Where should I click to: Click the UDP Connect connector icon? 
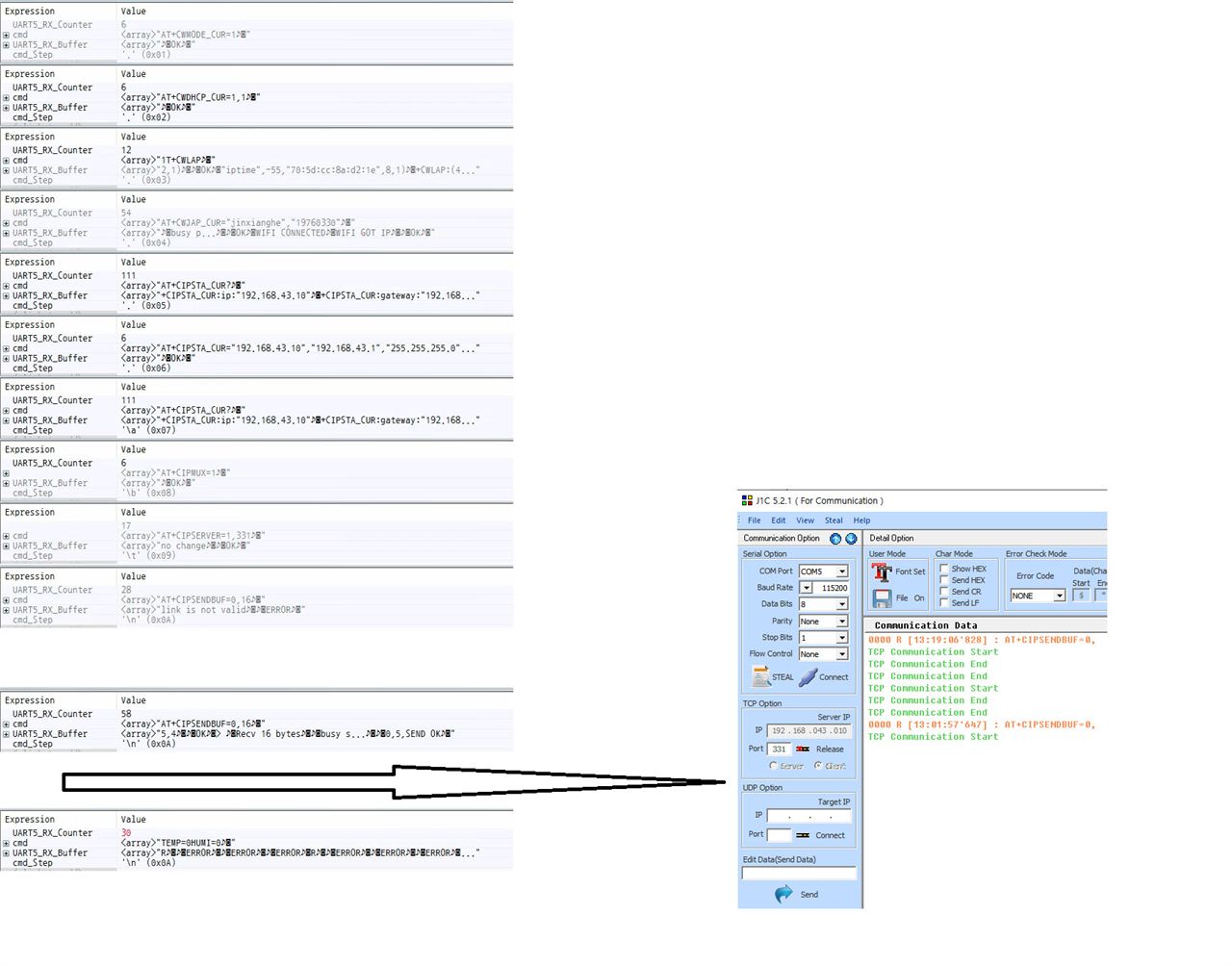[x=803, y=835]
